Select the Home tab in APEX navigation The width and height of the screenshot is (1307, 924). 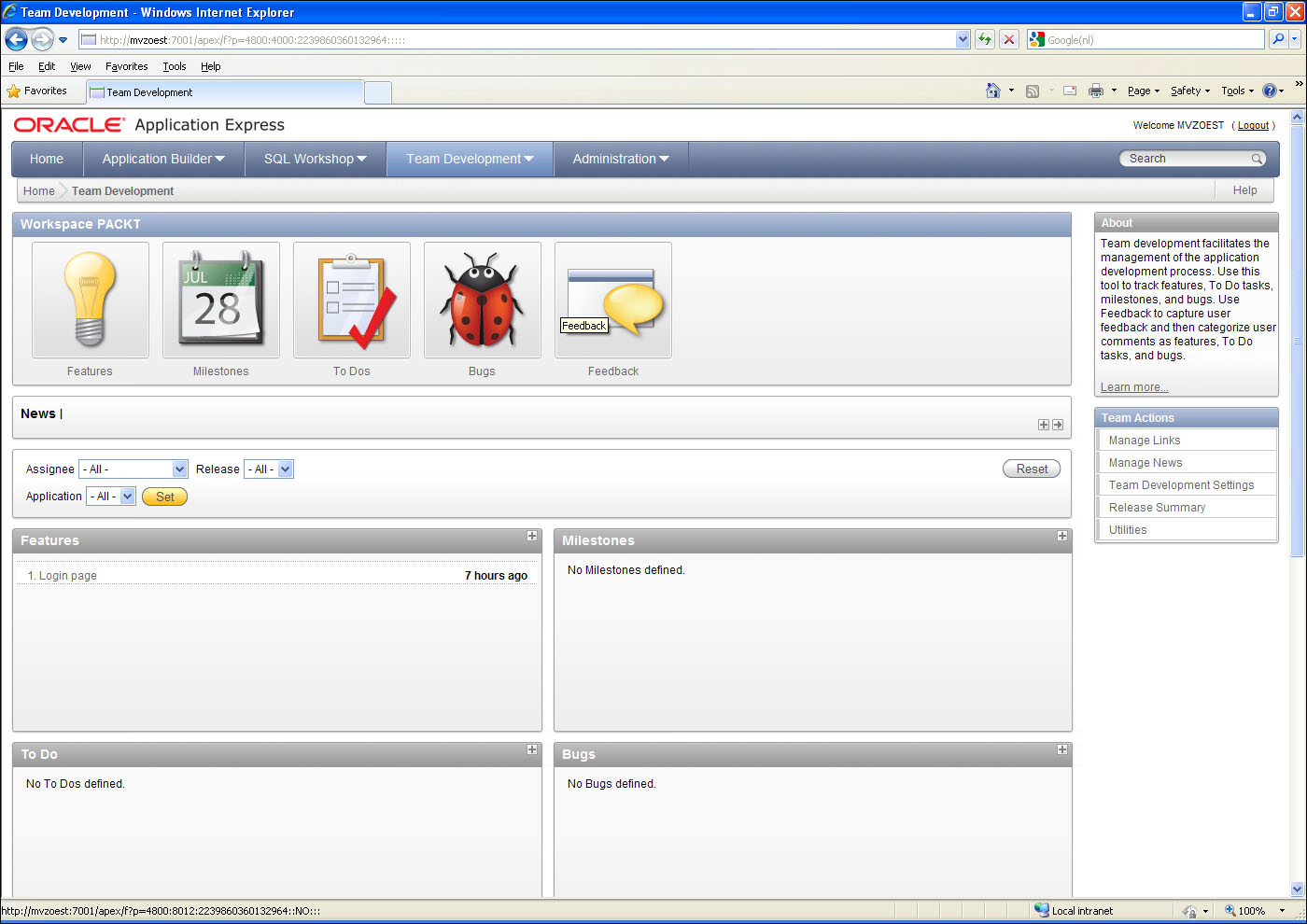click(47, 159)
